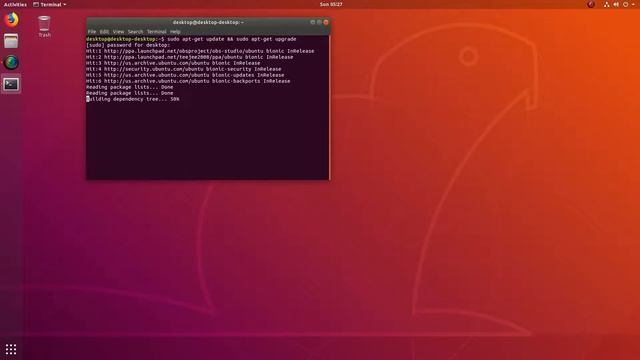Open the Files manager dock icon

(x=11, y=41)
